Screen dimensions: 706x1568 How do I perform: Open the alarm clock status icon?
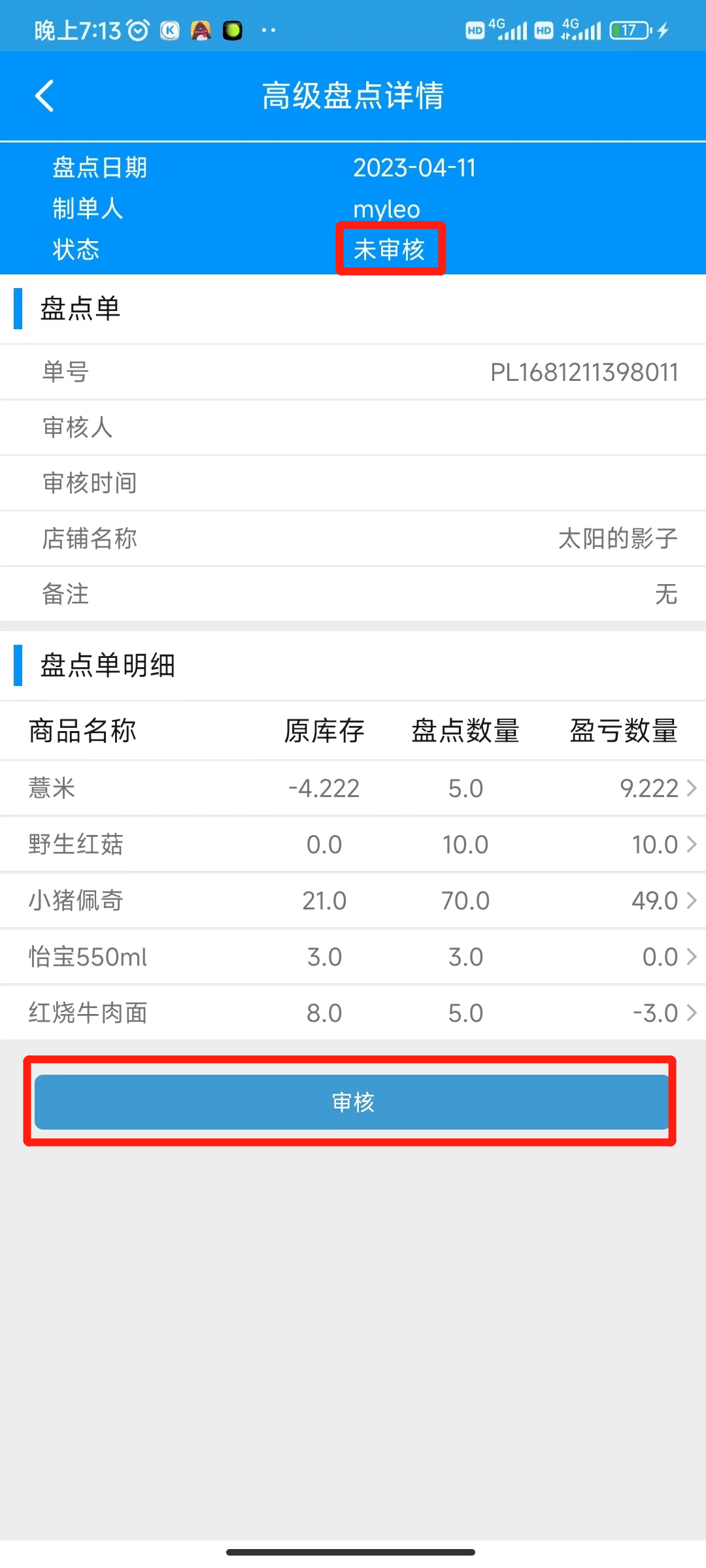[138, 30]
